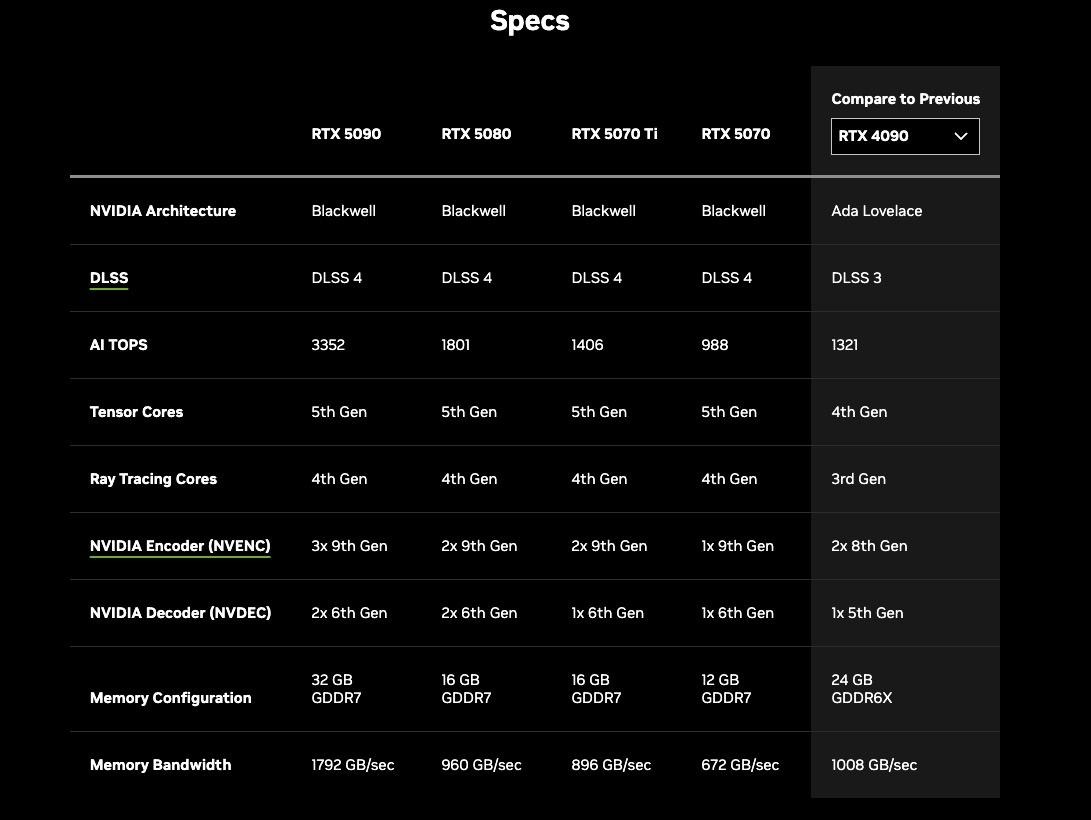Screen dimensions: 1091x820
Task: Click the 672 GB/sec bandwidth value
Action: click(740, 765)
